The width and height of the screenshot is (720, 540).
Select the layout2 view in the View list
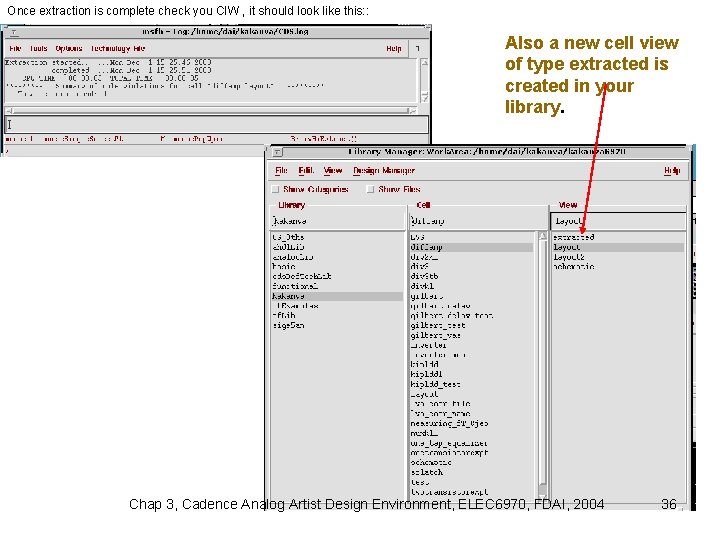coord(568,257)
